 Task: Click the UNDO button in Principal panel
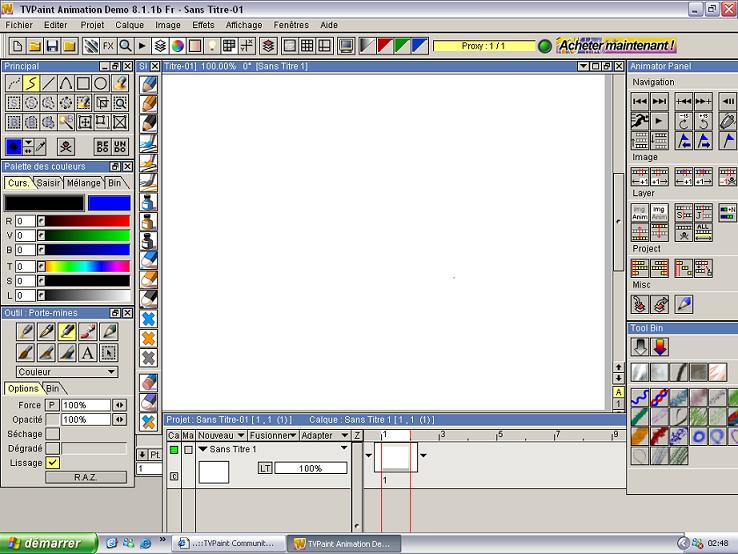[120, 147]
